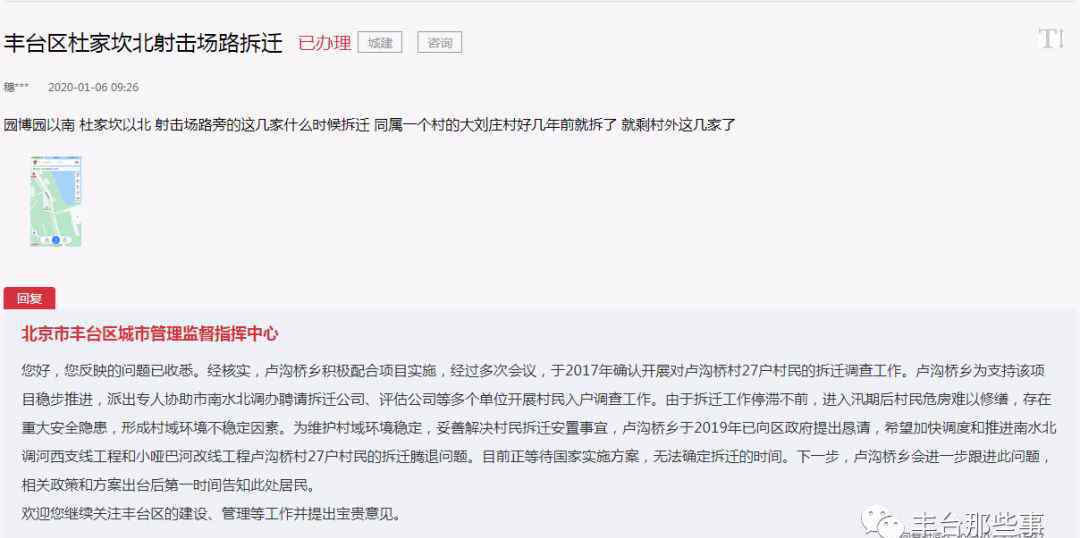Click the poster username 穆***

(17, 87)
